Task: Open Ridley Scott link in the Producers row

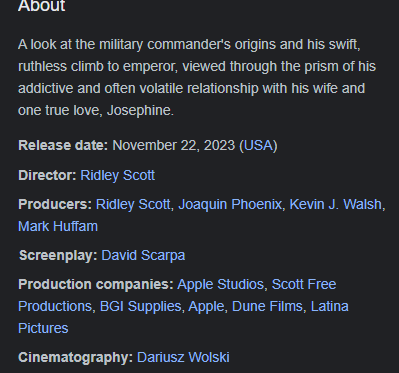Action: pos(133,204)
